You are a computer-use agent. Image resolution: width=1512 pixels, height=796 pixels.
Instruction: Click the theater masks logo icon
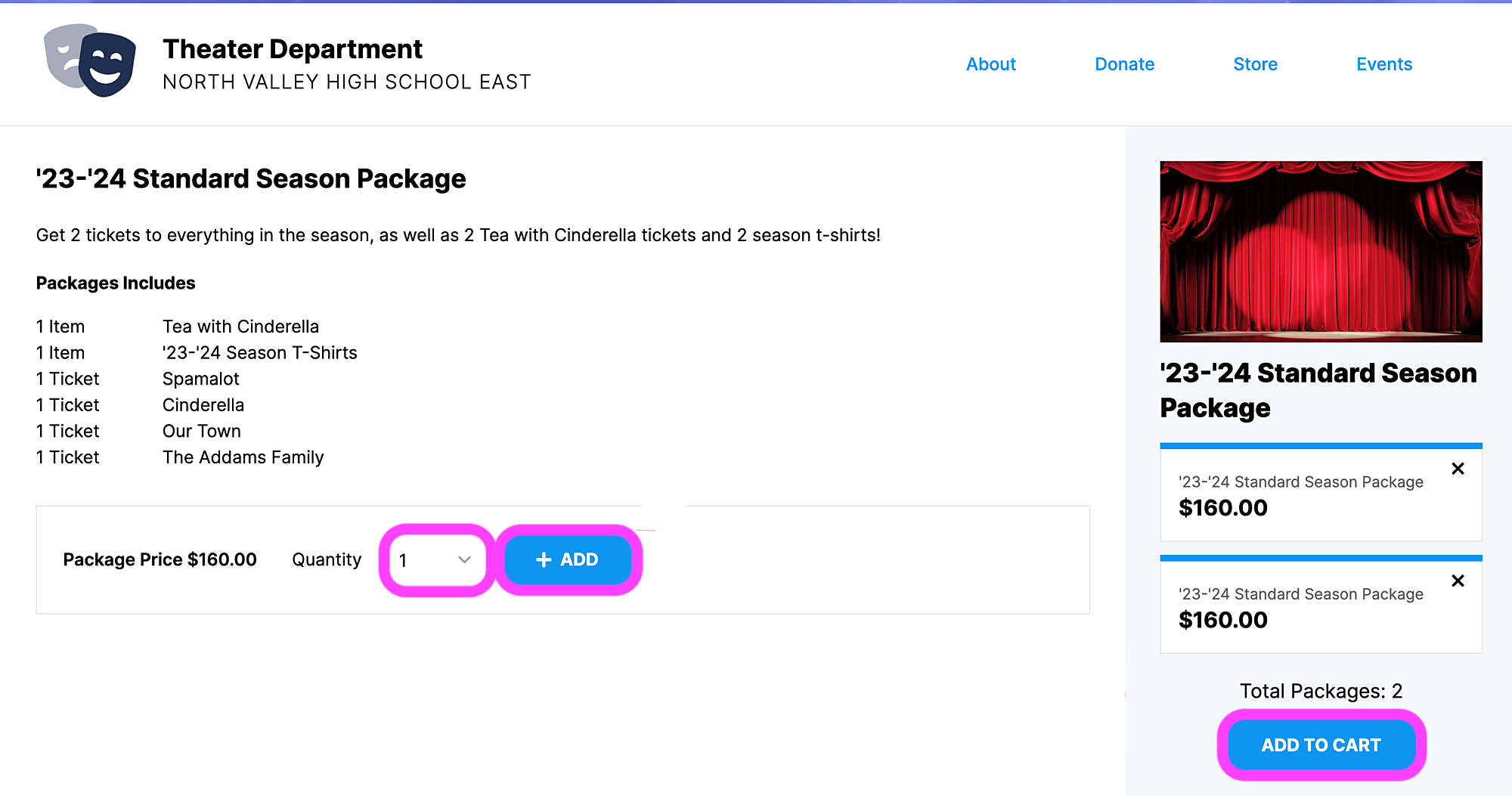tap(90, 60)
